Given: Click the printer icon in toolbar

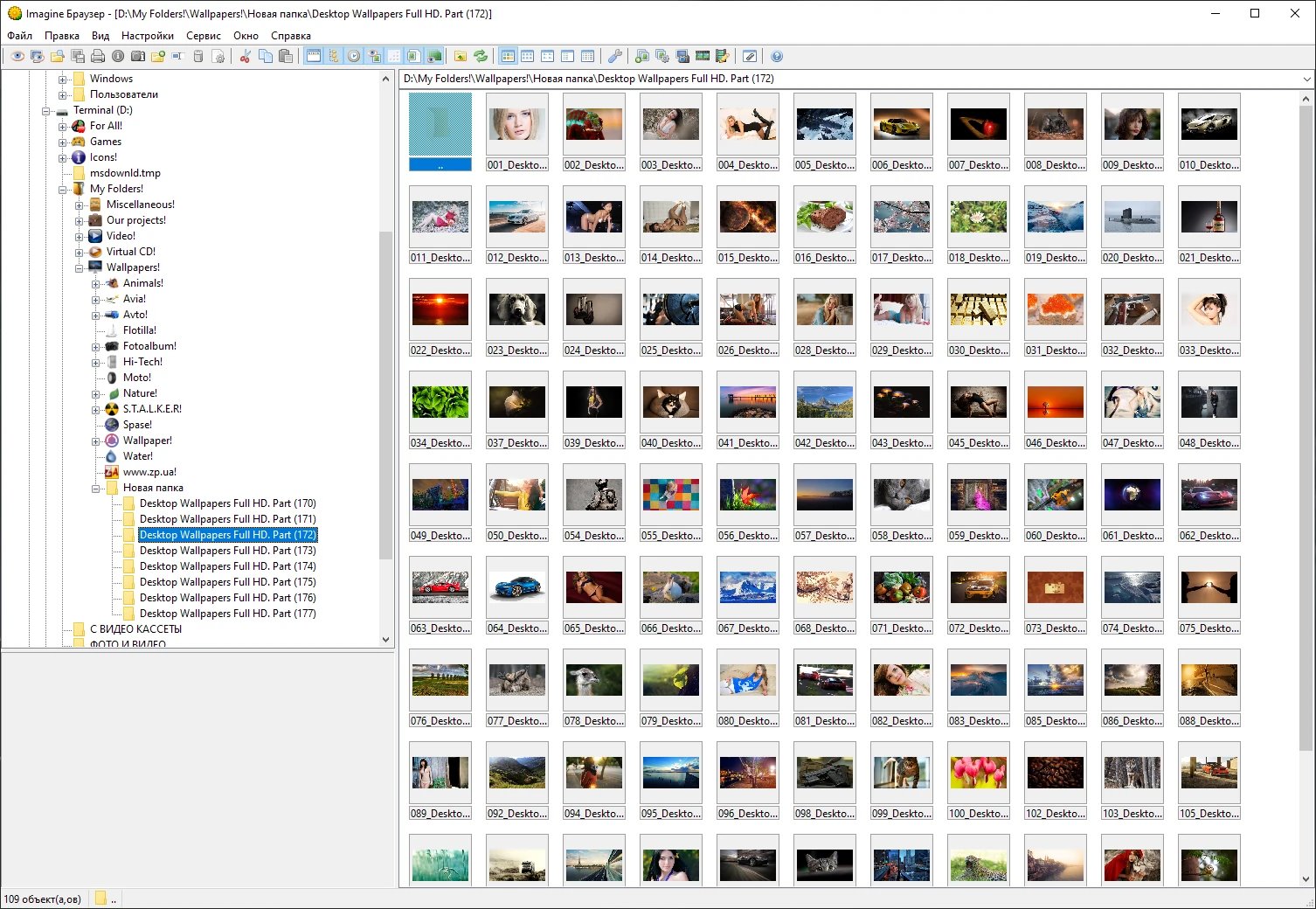Looking at the screenshot, I should pos(98,56).
